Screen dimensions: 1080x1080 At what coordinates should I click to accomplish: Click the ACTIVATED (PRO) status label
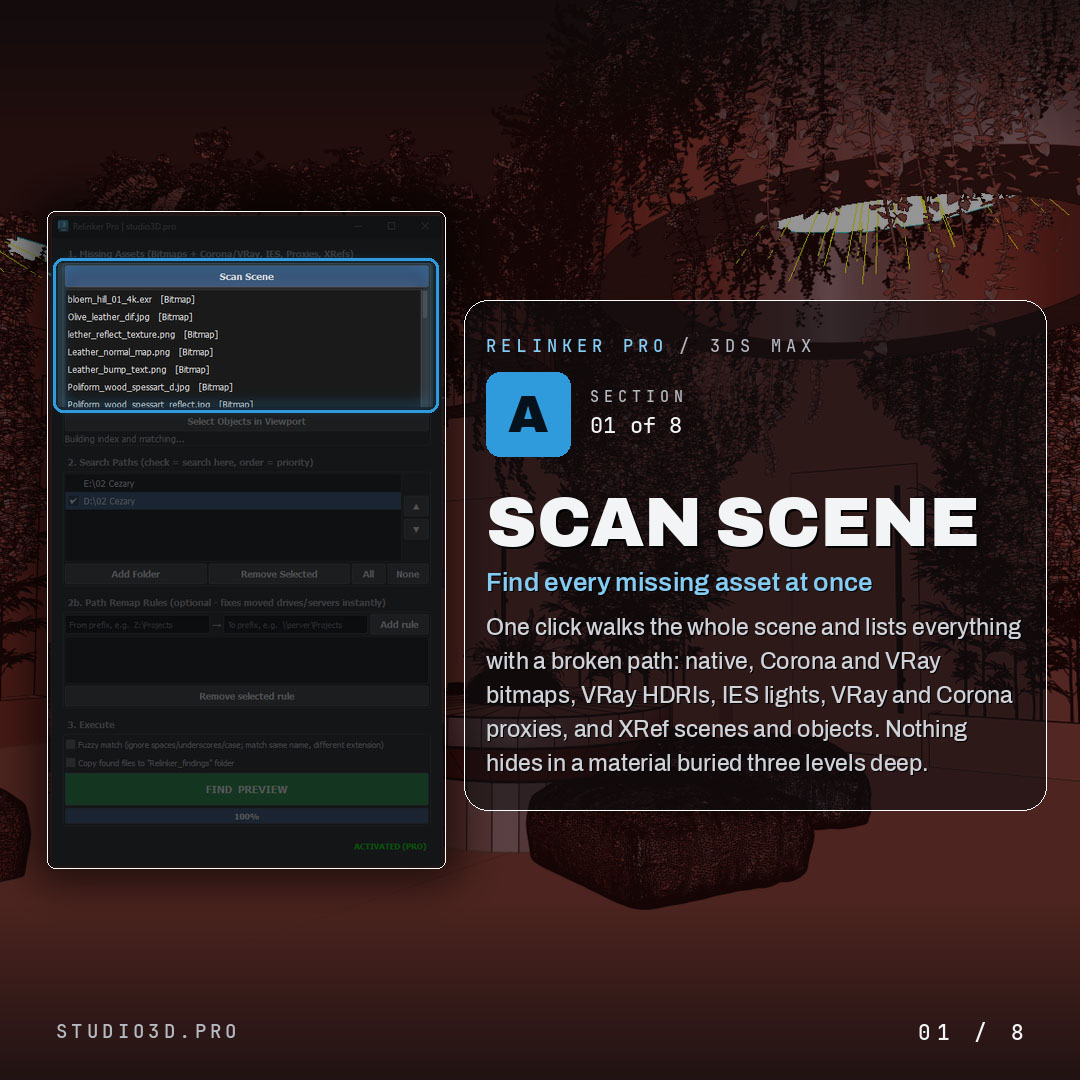coord(390,847)
